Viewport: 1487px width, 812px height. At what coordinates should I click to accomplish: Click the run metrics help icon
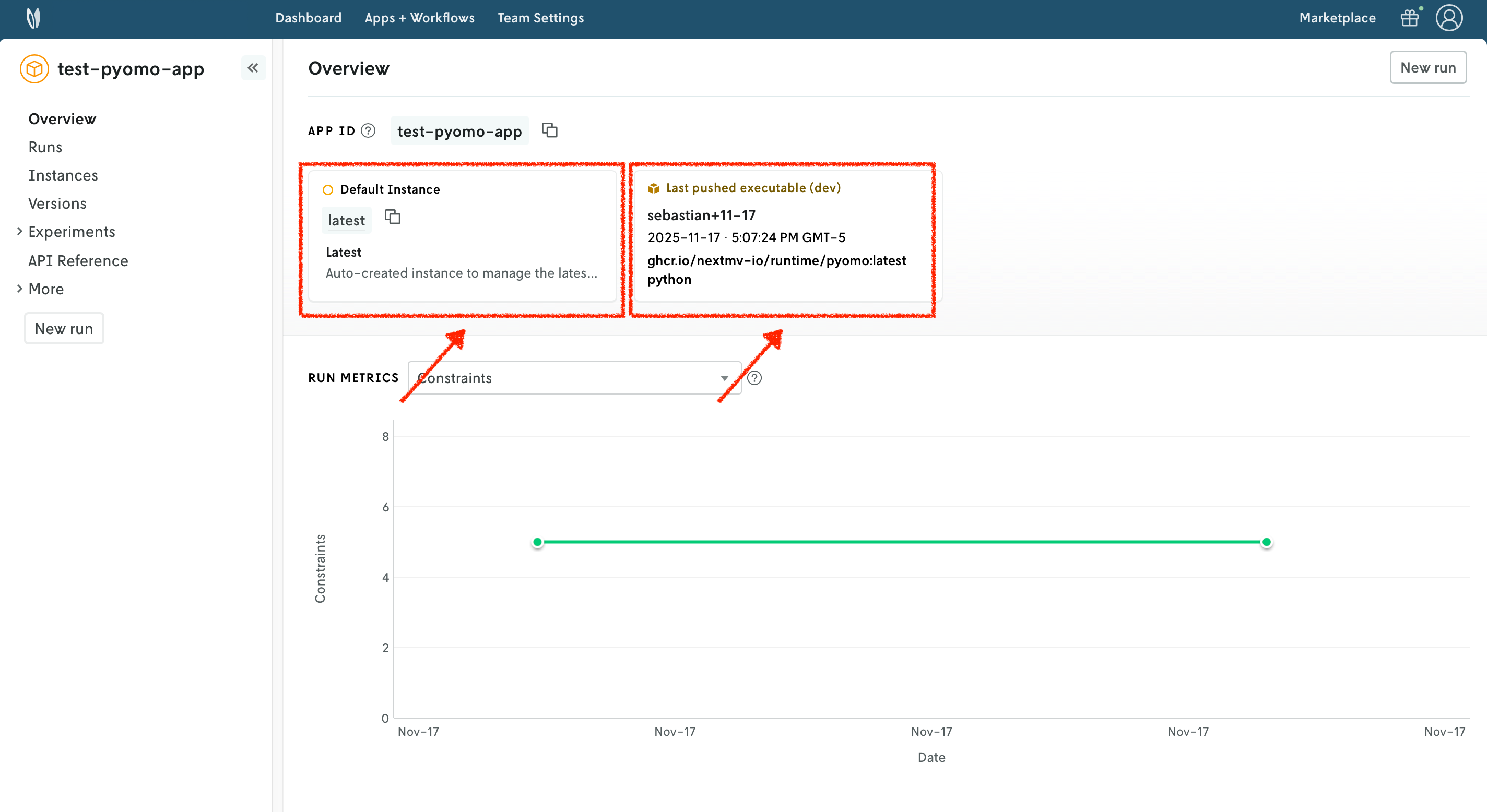[754, 378]
